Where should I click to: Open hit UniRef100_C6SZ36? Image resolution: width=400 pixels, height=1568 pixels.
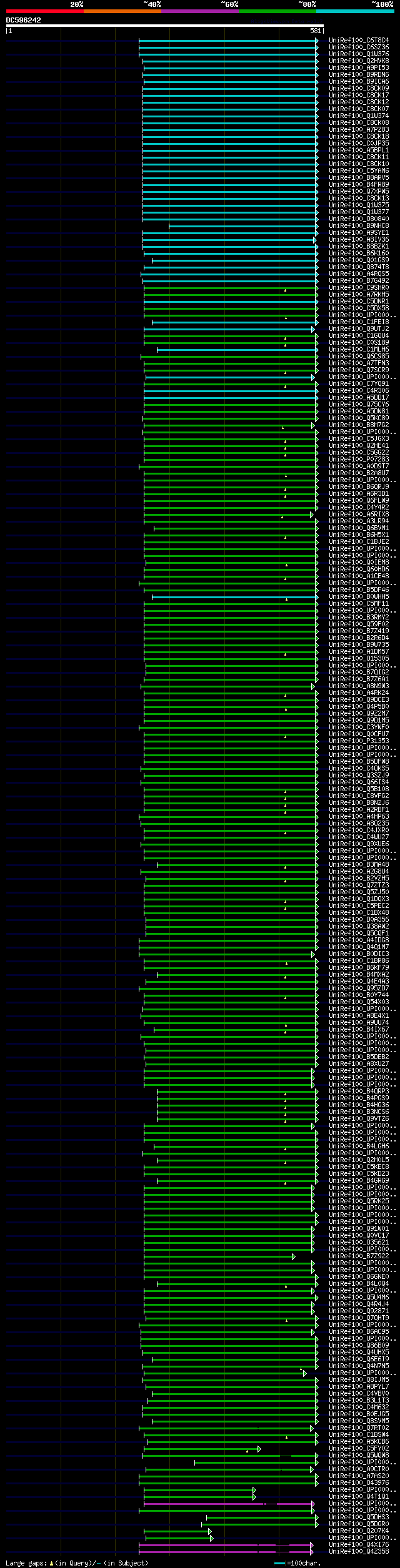(359, 47)
